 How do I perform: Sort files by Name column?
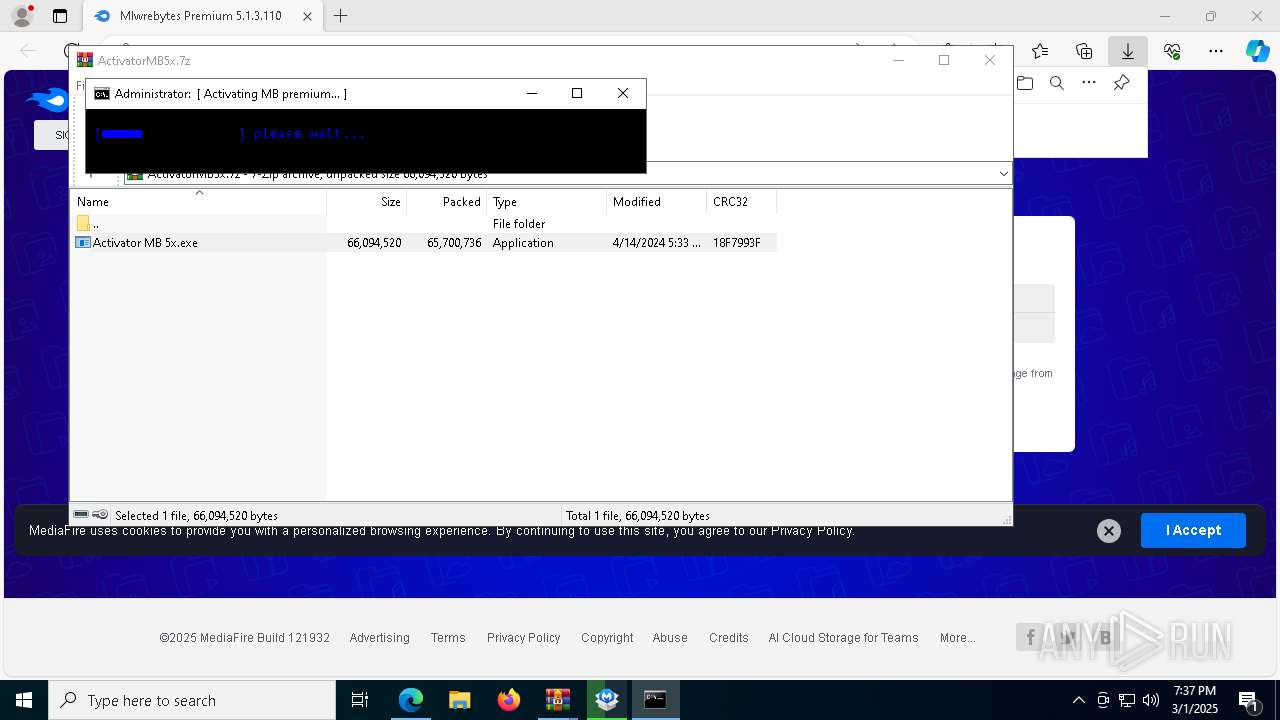(198, 201)
